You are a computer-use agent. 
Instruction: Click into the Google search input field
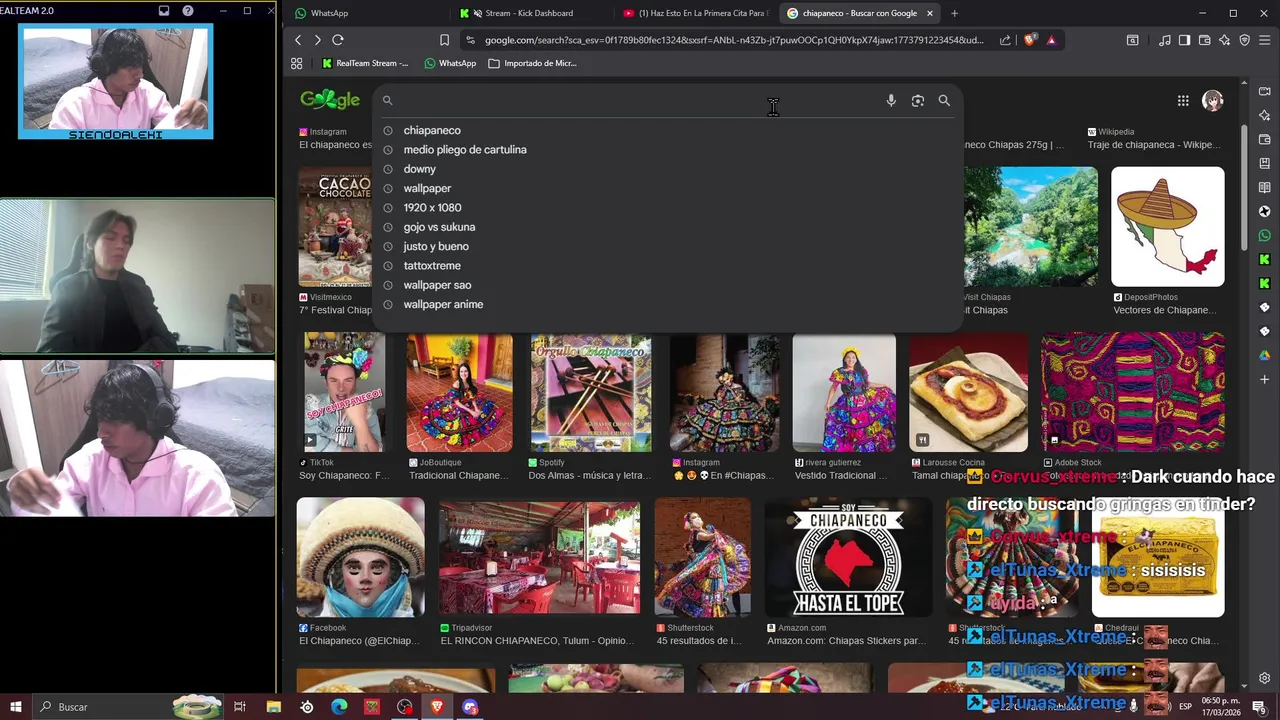[x=635, y=101]
